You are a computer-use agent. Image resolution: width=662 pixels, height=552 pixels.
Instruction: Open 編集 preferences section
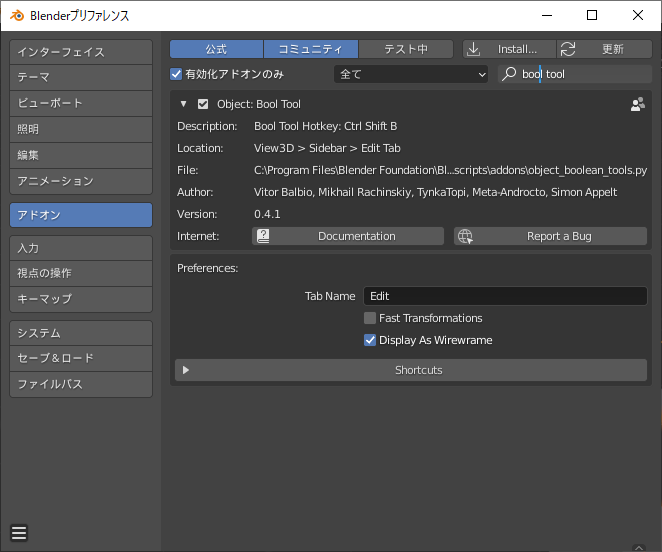coord(81,155)
